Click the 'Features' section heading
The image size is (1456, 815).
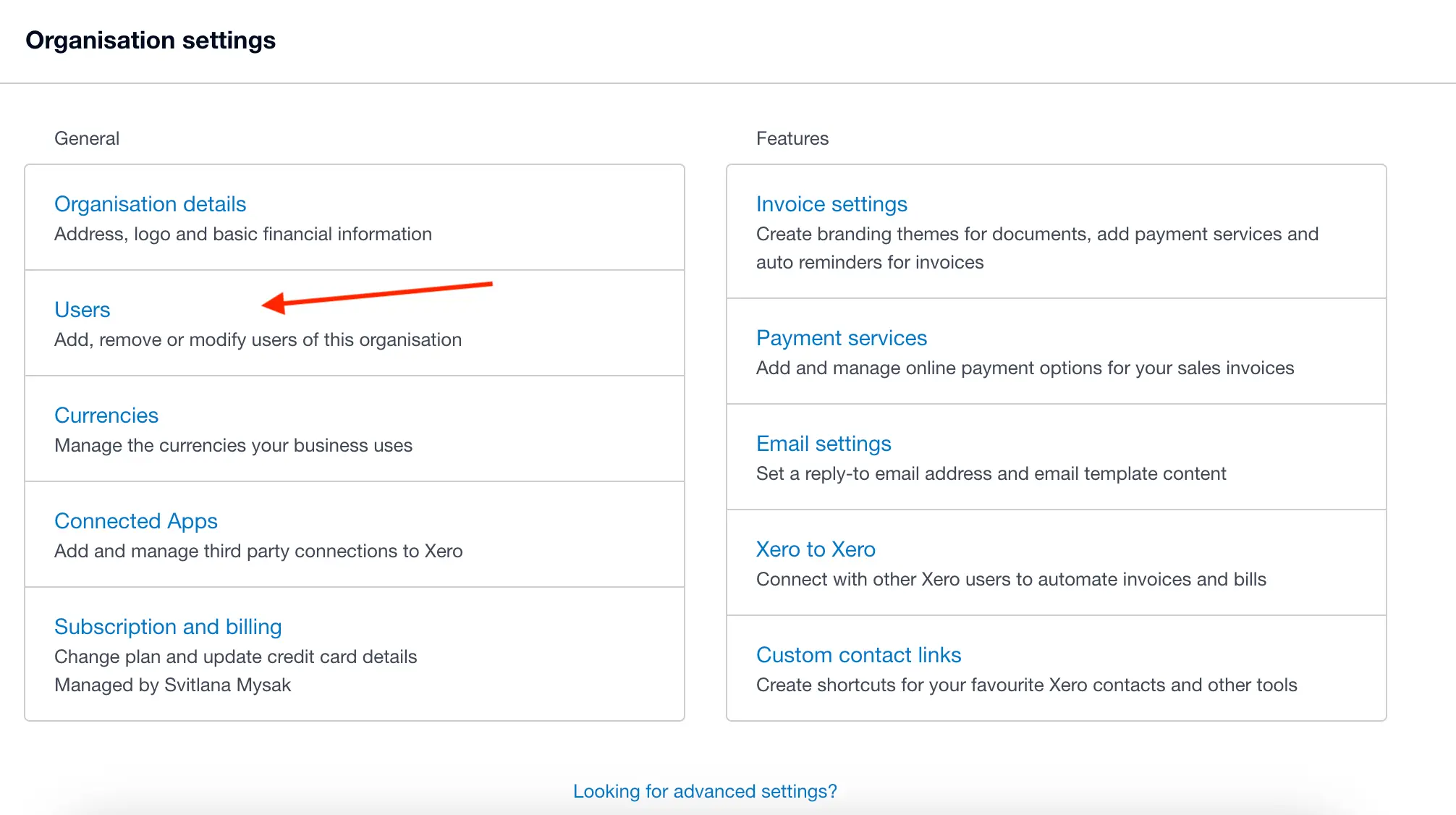click(792, 138)
